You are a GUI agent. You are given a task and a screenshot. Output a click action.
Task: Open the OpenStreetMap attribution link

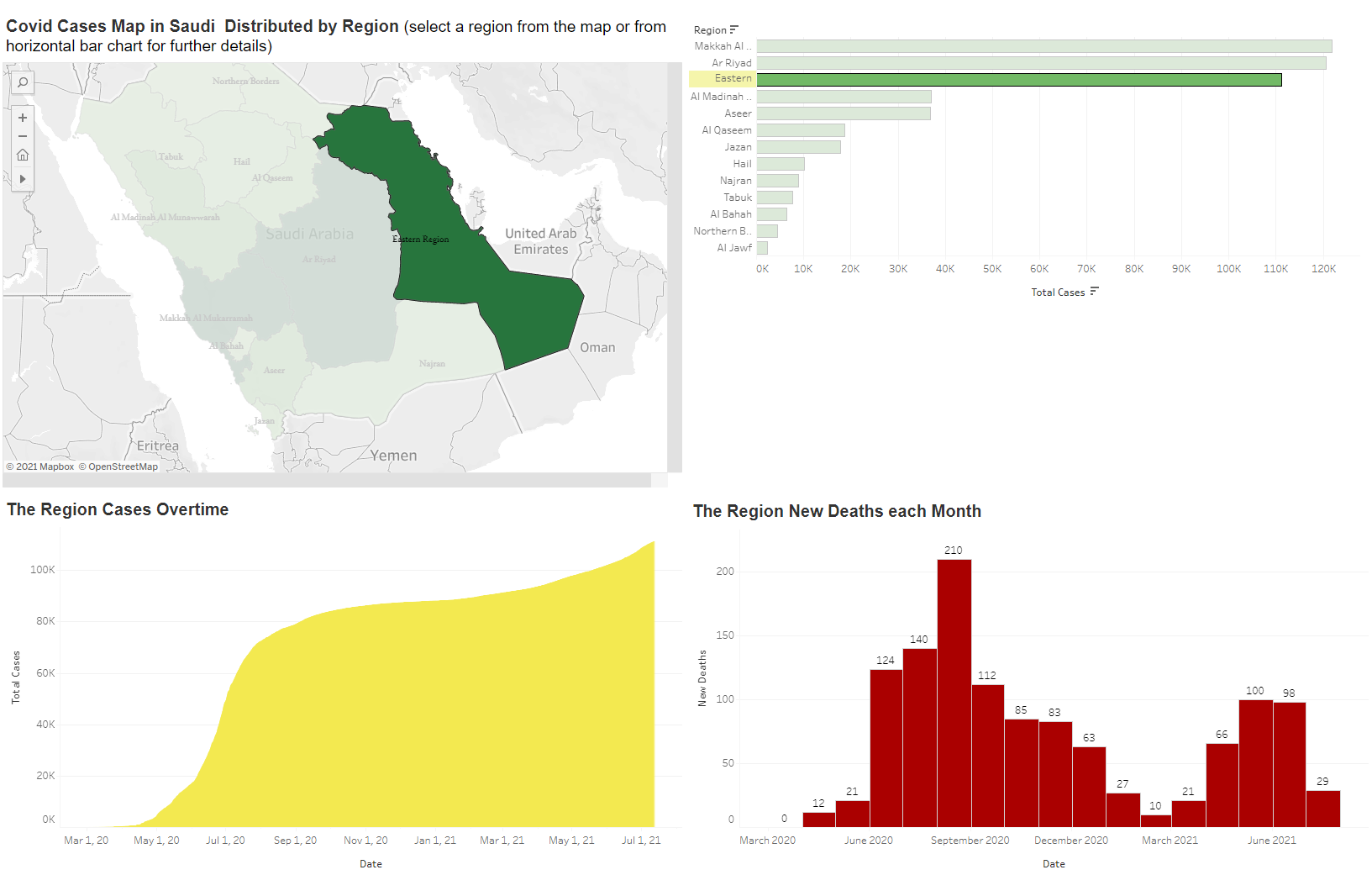pyautogui.click(x=118, y=466)
